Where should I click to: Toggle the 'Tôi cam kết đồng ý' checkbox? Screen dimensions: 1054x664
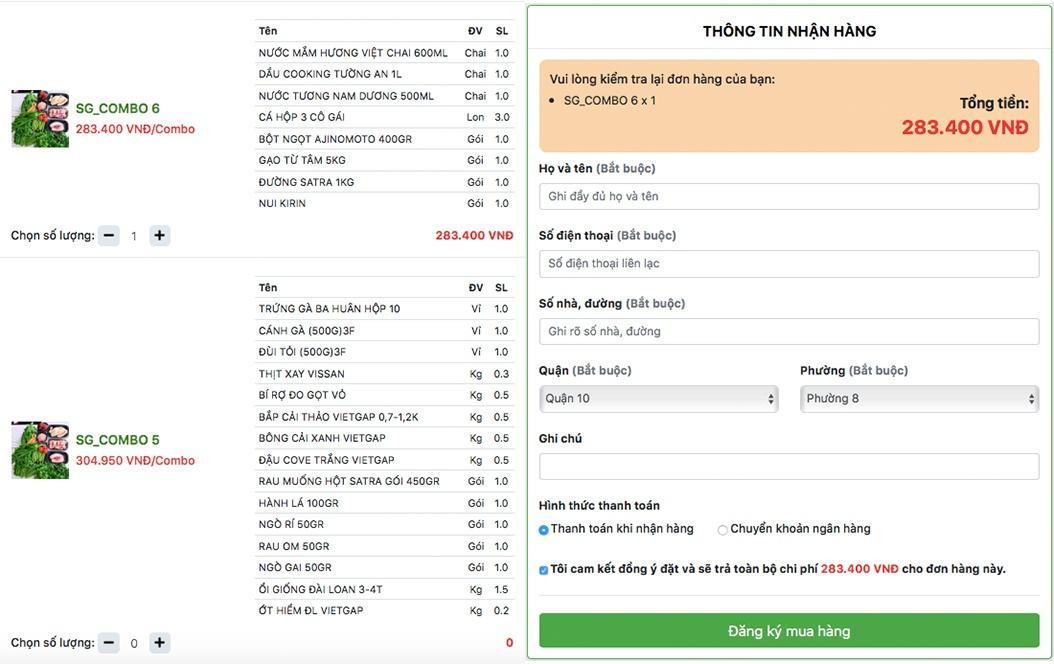[x=544, y=570]
